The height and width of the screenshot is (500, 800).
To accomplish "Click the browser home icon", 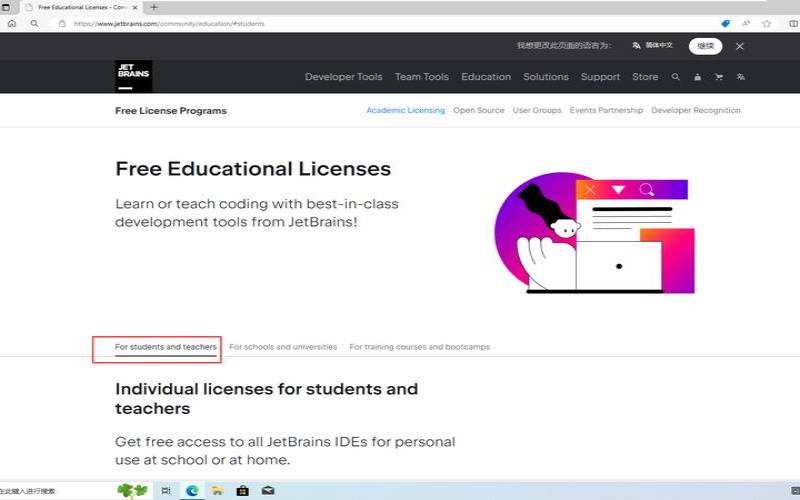I will pyautogui.click(x=12, y=23).
